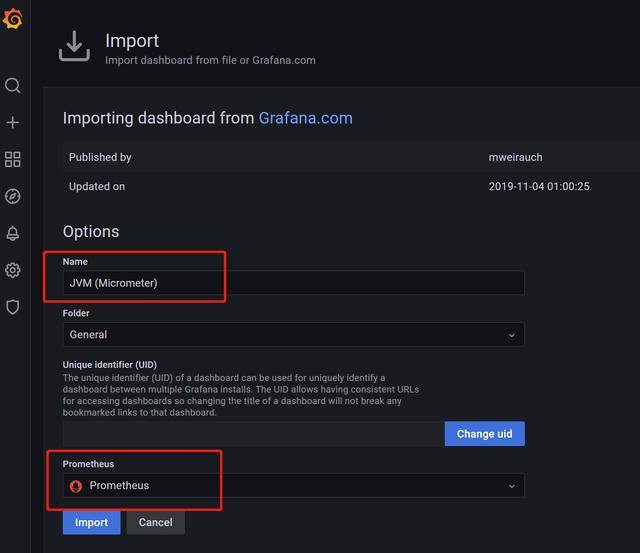The width and height of the screenshot is (640, 553).
Task: Click the Grafana logo icon
Action: click(x=12, y=19)
